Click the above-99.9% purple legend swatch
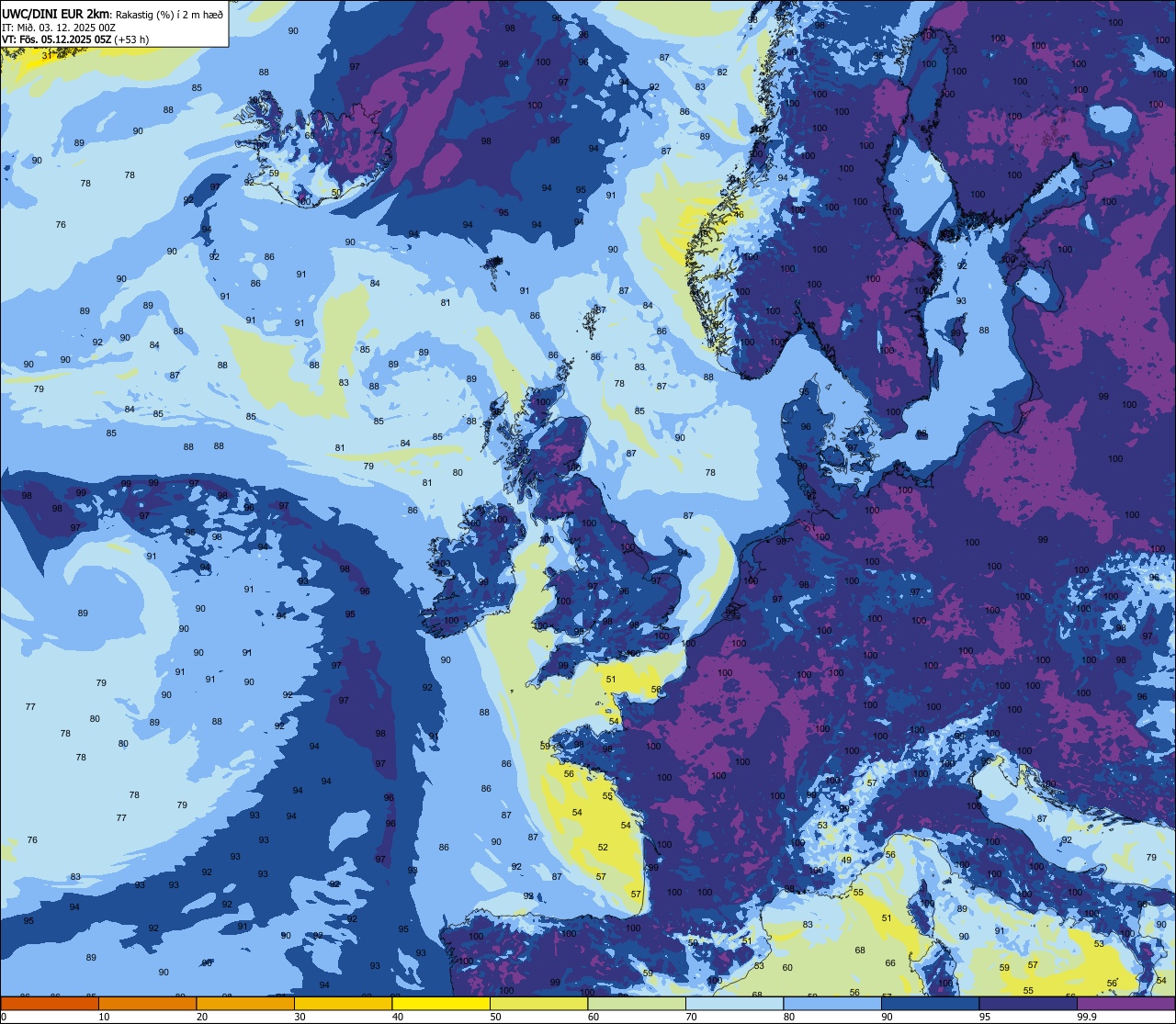1176x1024 pixels. pyautogui.click(x=1125, y=1003)
